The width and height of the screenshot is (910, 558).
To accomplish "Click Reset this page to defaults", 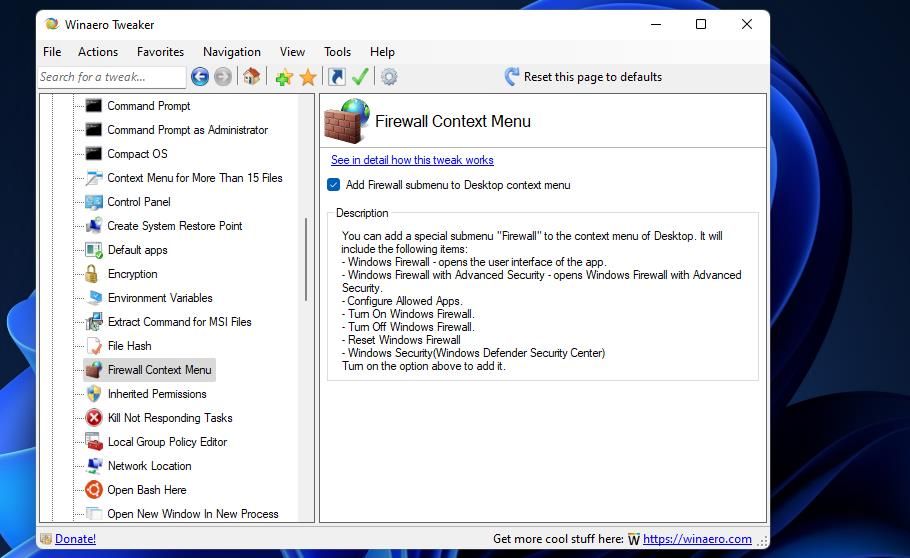I will (x=592, y=77).
